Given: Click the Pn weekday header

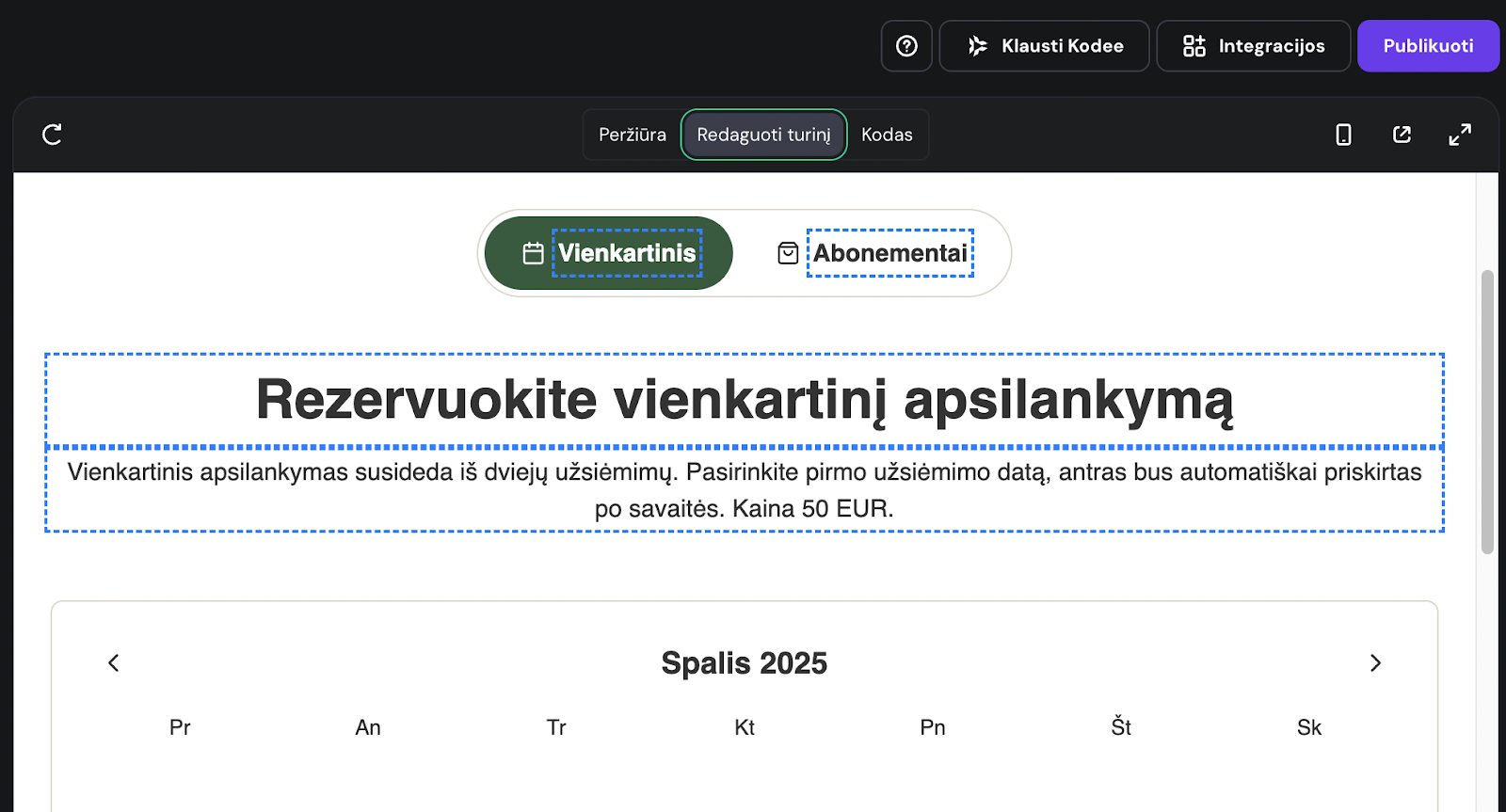Looking at the screenshot, I should tap(933, 727).
